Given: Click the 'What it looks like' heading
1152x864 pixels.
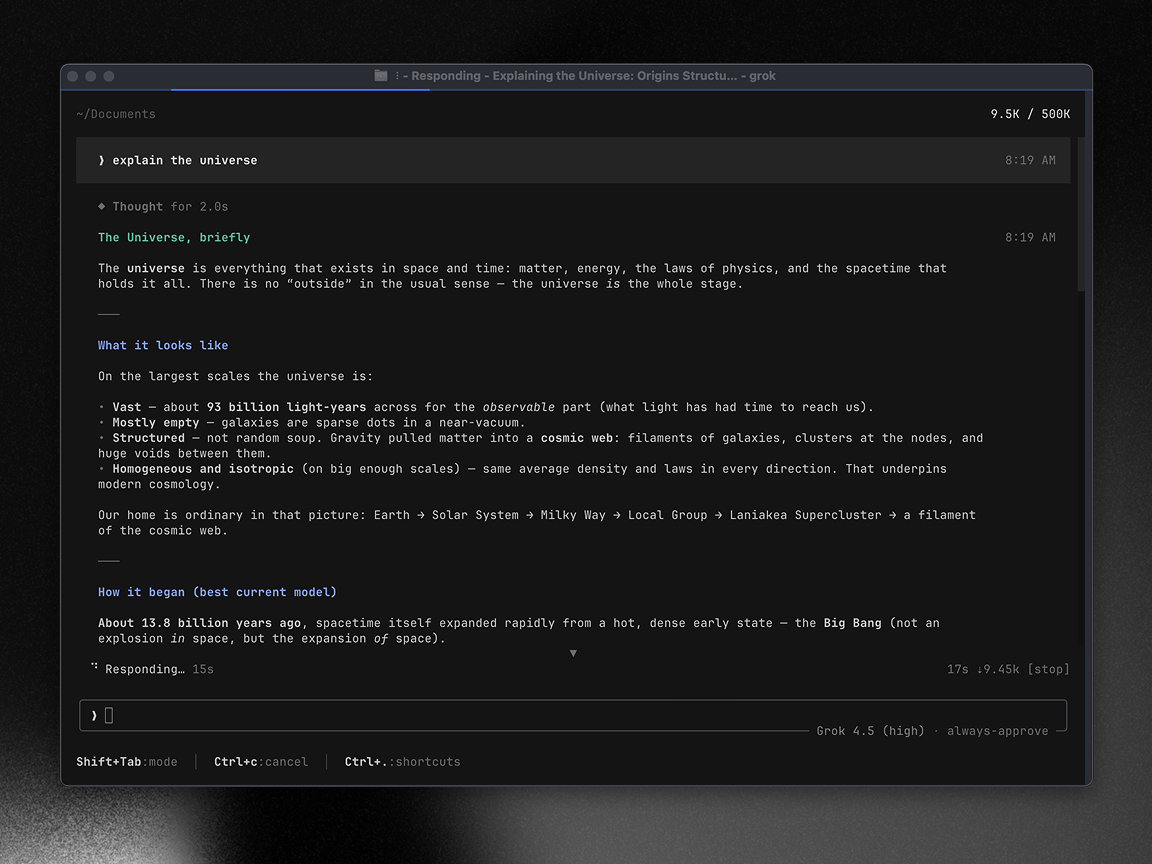Looking at the screenshot, I should [x=163, y=345].
